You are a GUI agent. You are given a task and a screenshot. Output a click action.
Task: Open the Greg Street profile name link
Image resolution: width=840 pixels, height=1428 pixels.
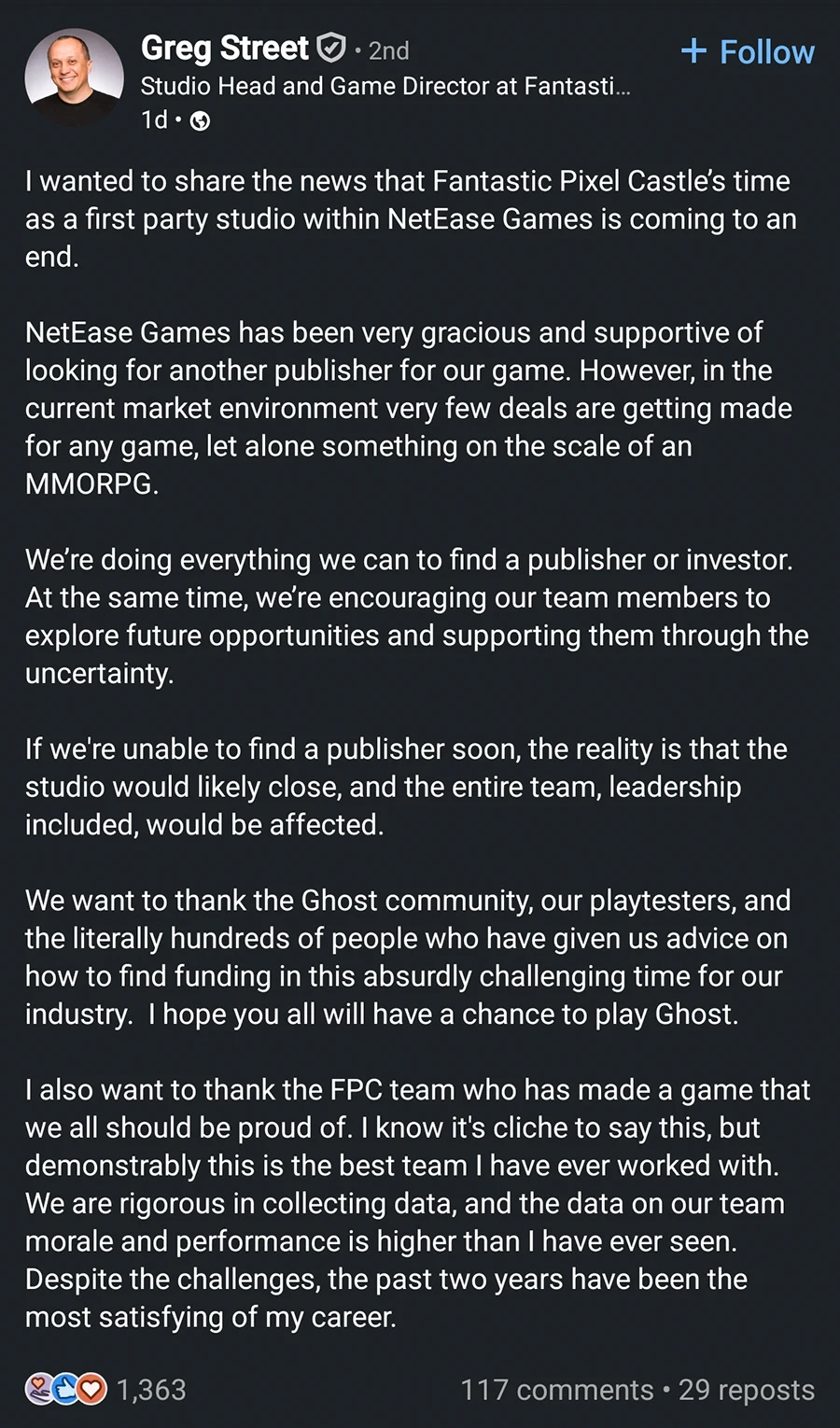point(225,48)
